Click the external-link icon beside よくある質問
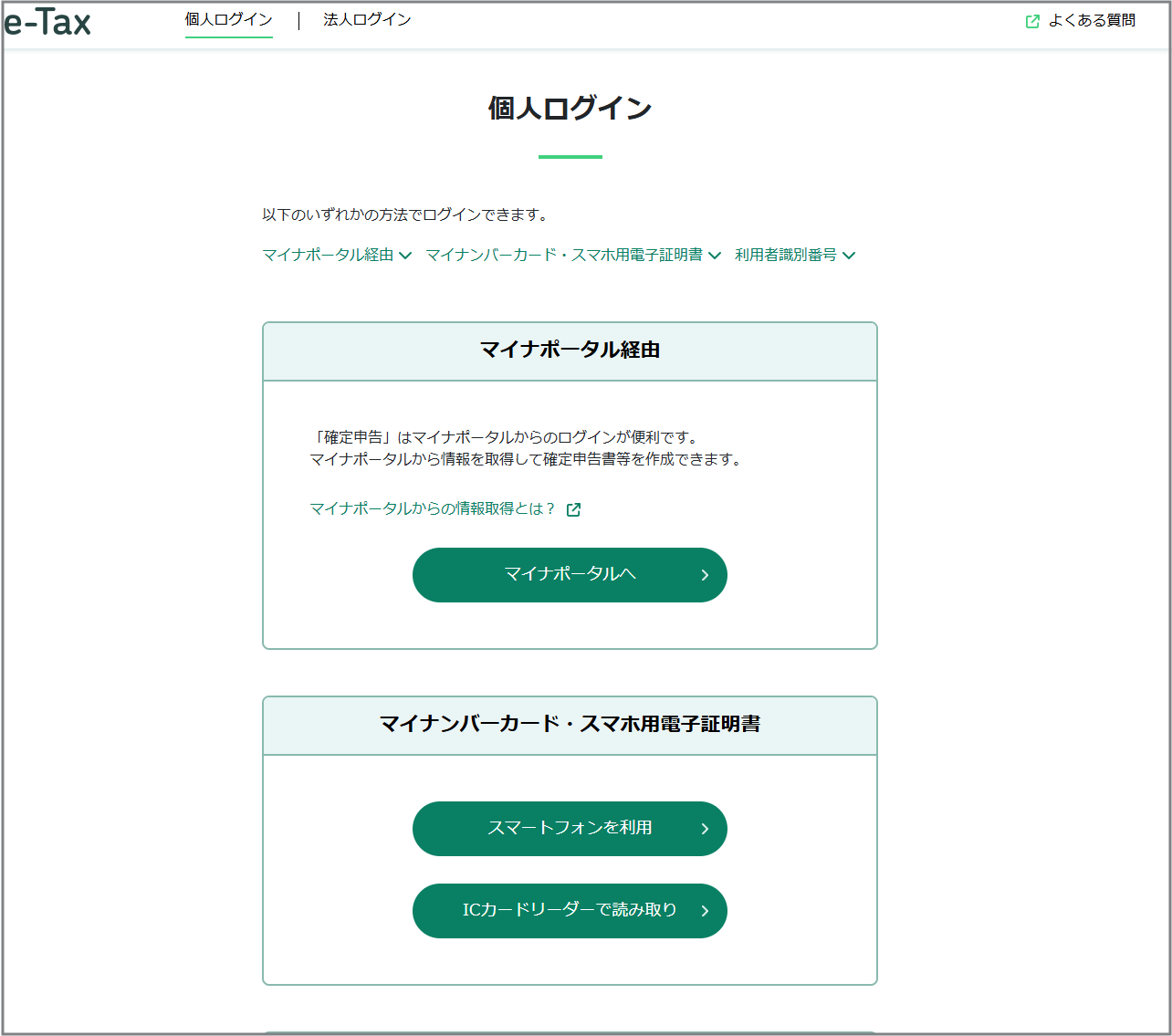Image resolution: width=1172 pixels, height=1036 pixels. coord(1032,19)
